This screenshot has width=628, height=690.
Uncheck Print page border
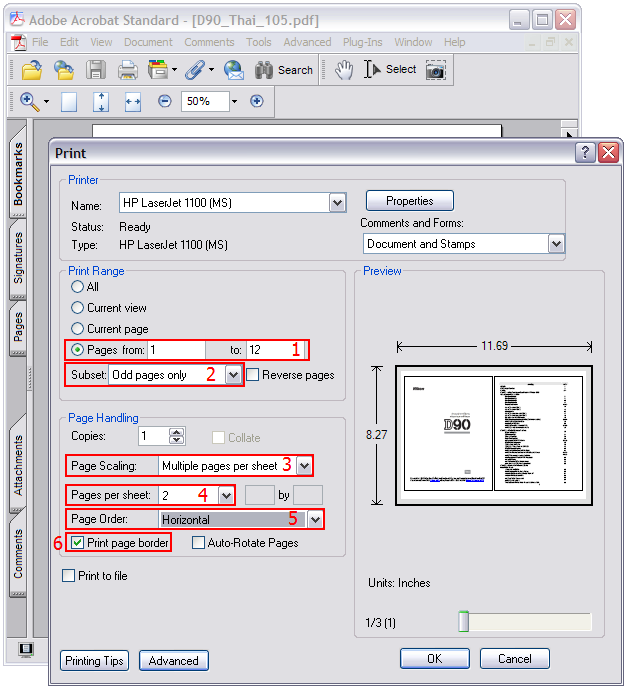[77, 543]
